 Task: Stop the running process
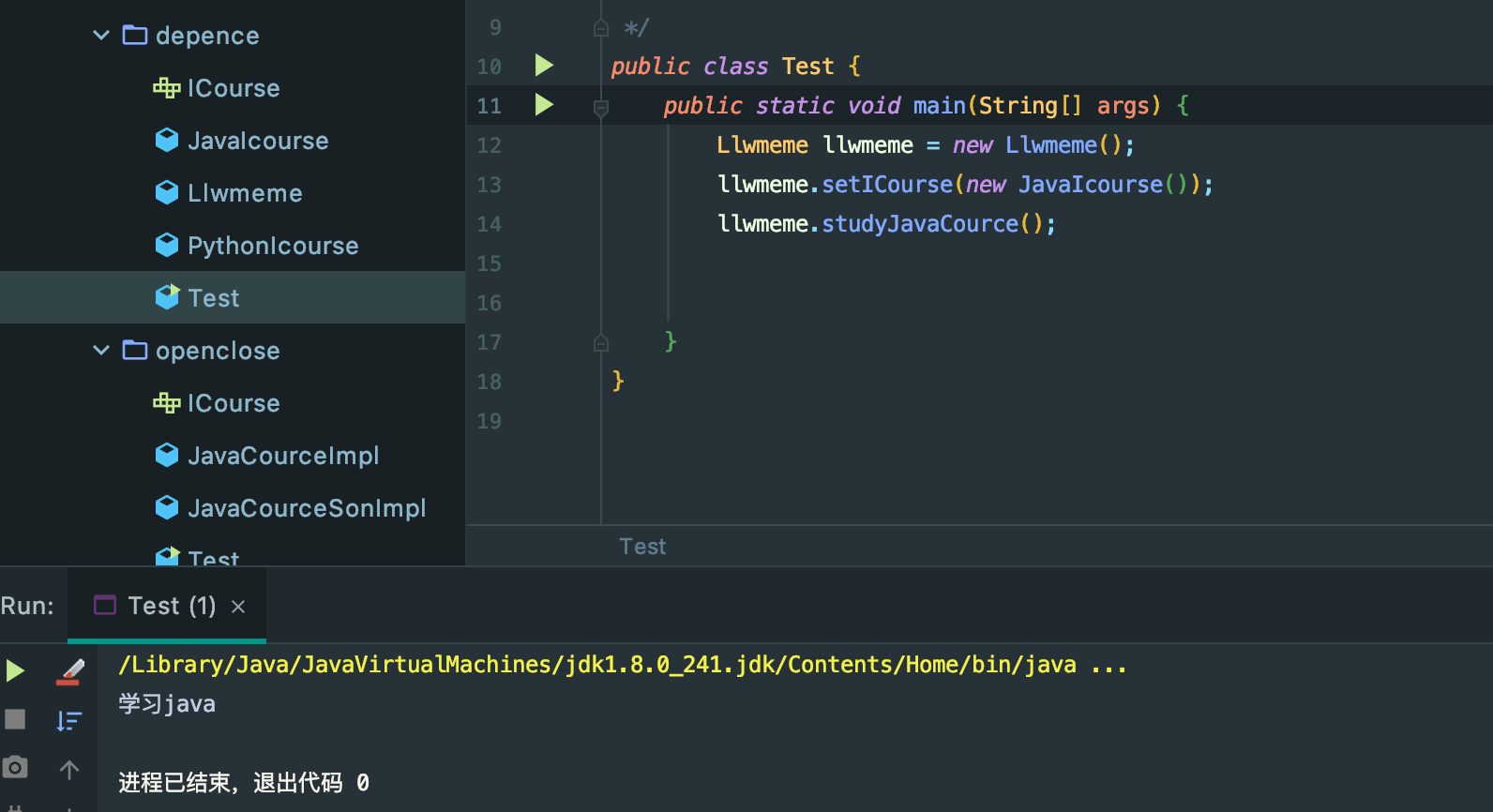(x=15, y=719)
